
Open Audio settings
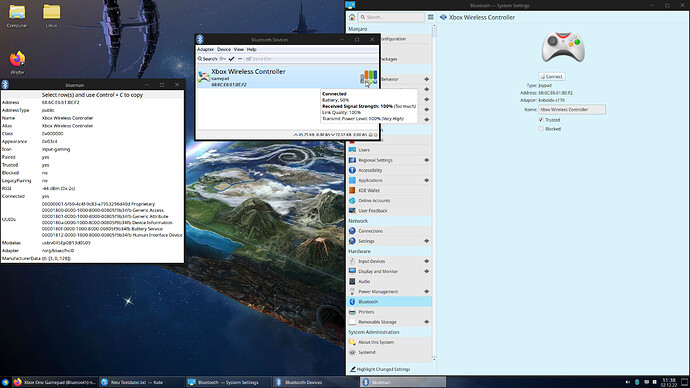pyautogui.click(x=389, y=282)
